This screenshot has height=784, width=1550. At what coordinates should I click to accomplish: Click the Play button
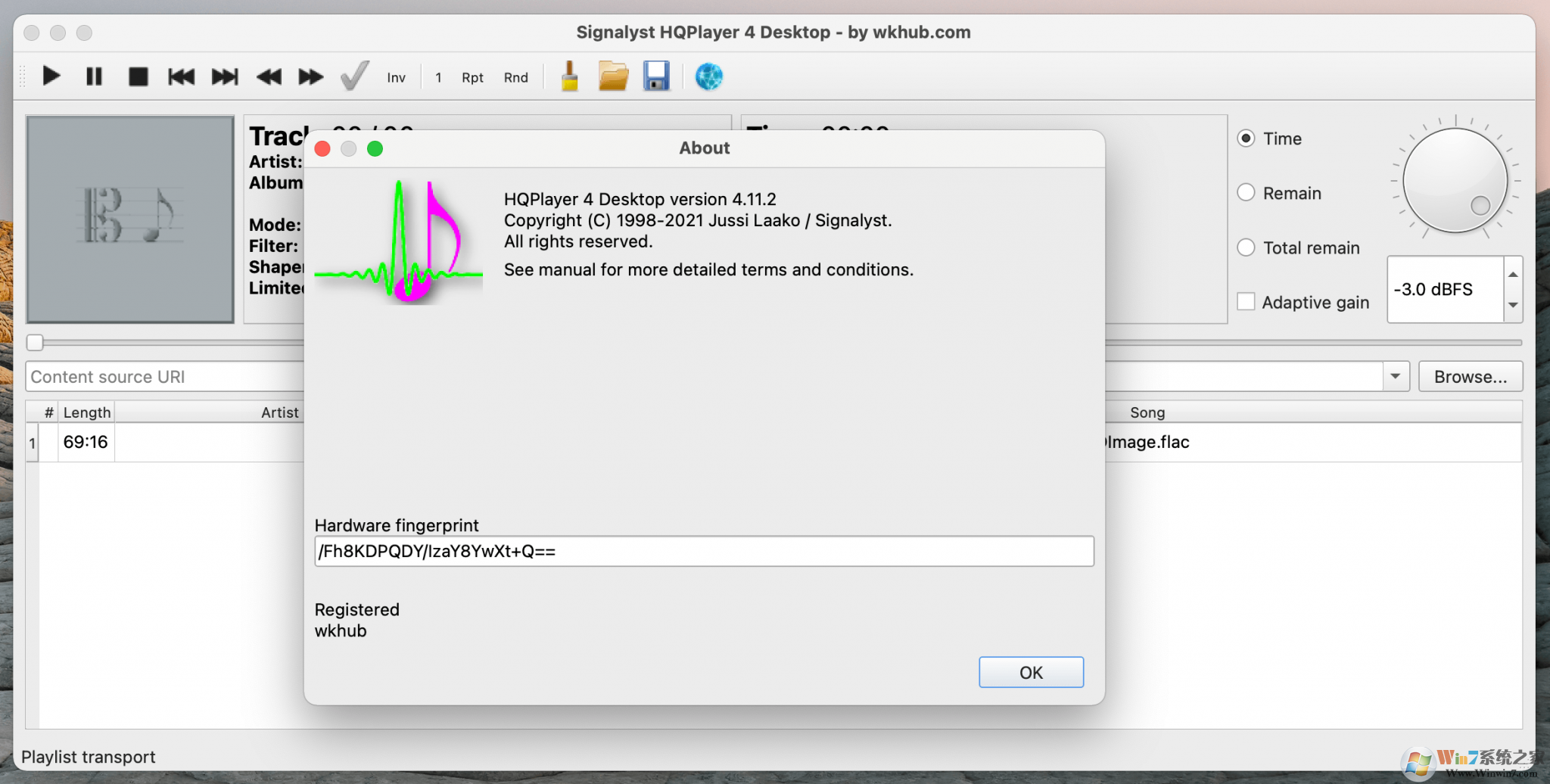click(51, 76)
